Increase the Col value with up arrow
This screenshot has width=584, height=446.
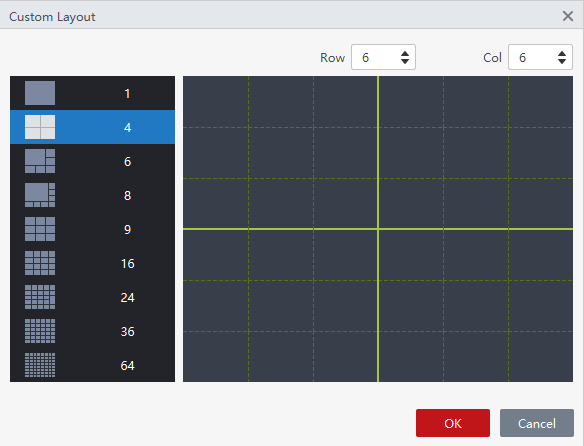point(562,53)
